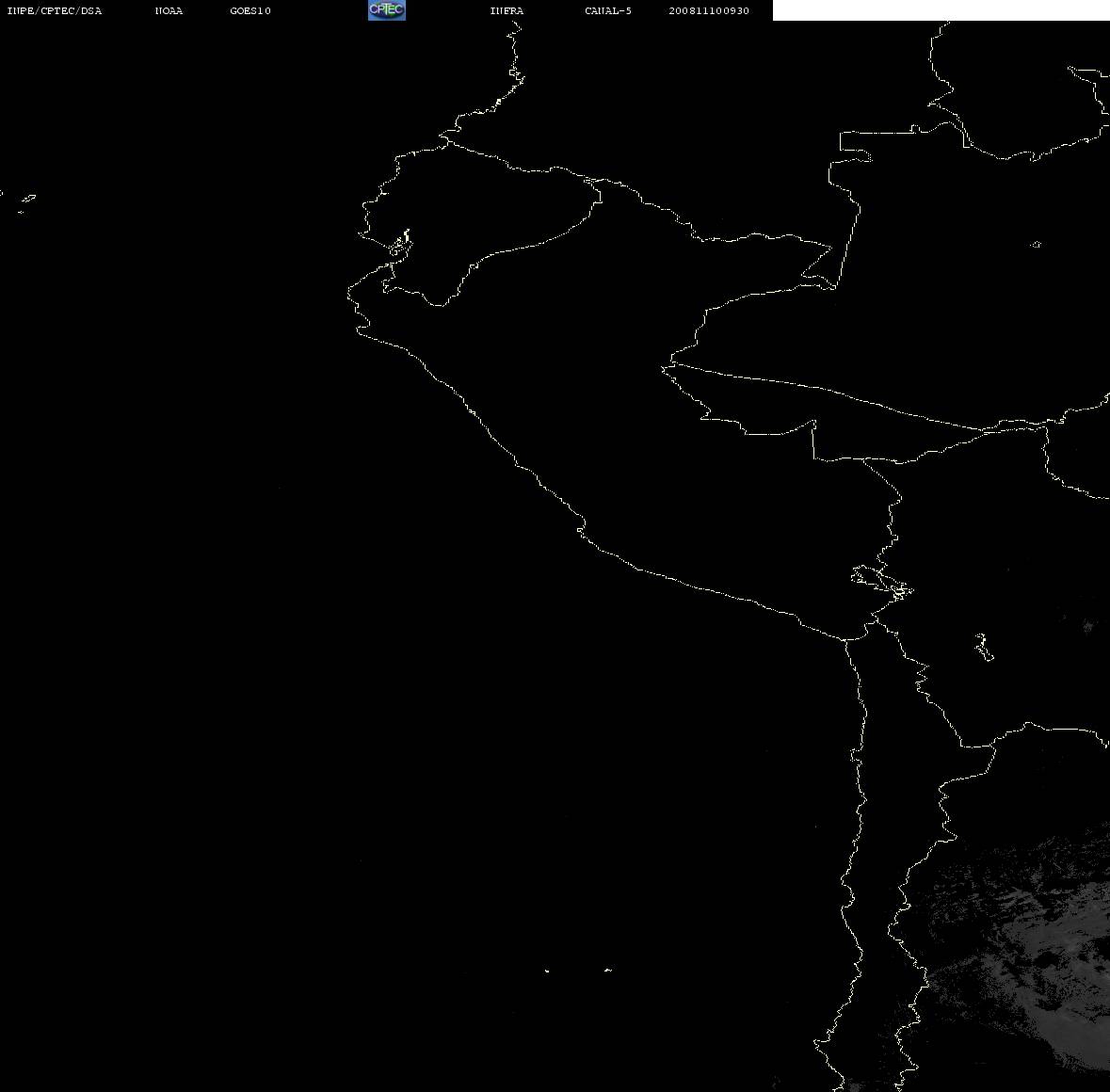Click the 200811100930 timestamp
Viewport: 1110px width, 1092px height.
point(709,10)
